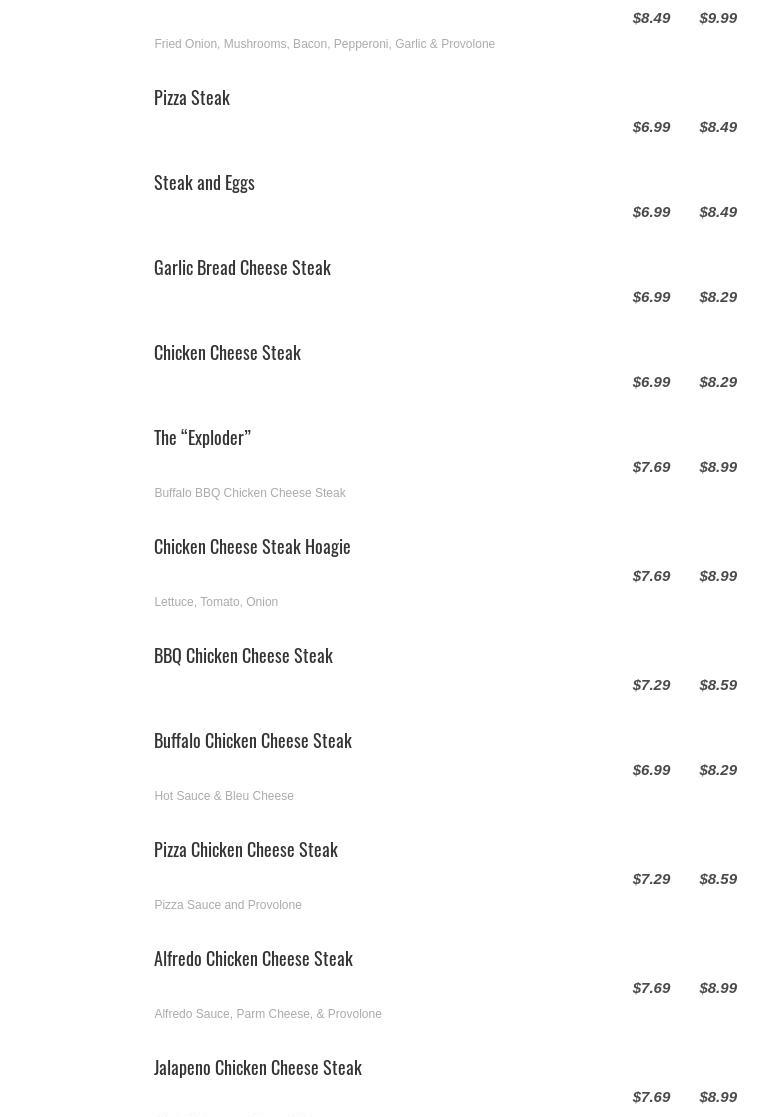Viewport: 770px width, 1117px height.
Task: Click Buffalo BBQ Chicken Cheese Steak description
Action: click(x=250, y=493)
